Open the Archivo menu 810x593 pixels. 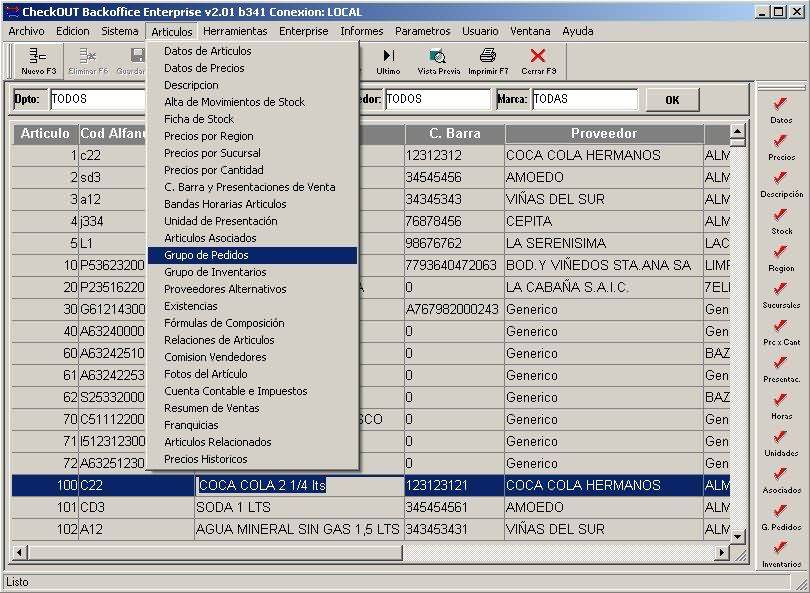(x=26, y=31)
